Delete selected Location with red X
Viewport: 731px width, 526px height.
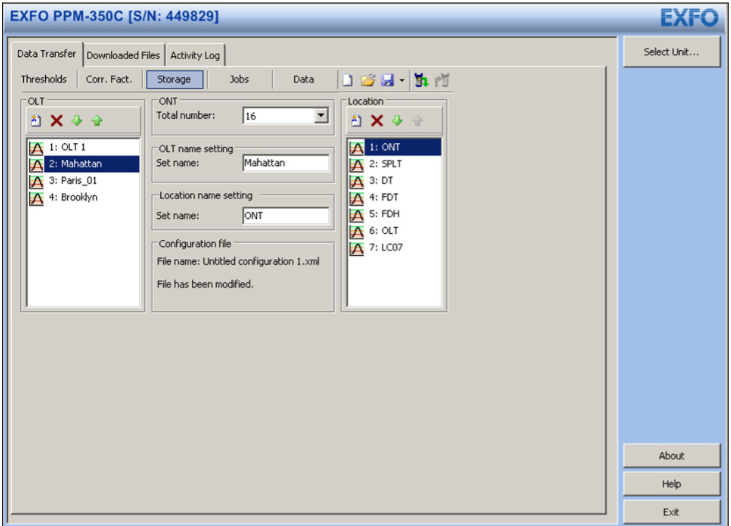377,121
